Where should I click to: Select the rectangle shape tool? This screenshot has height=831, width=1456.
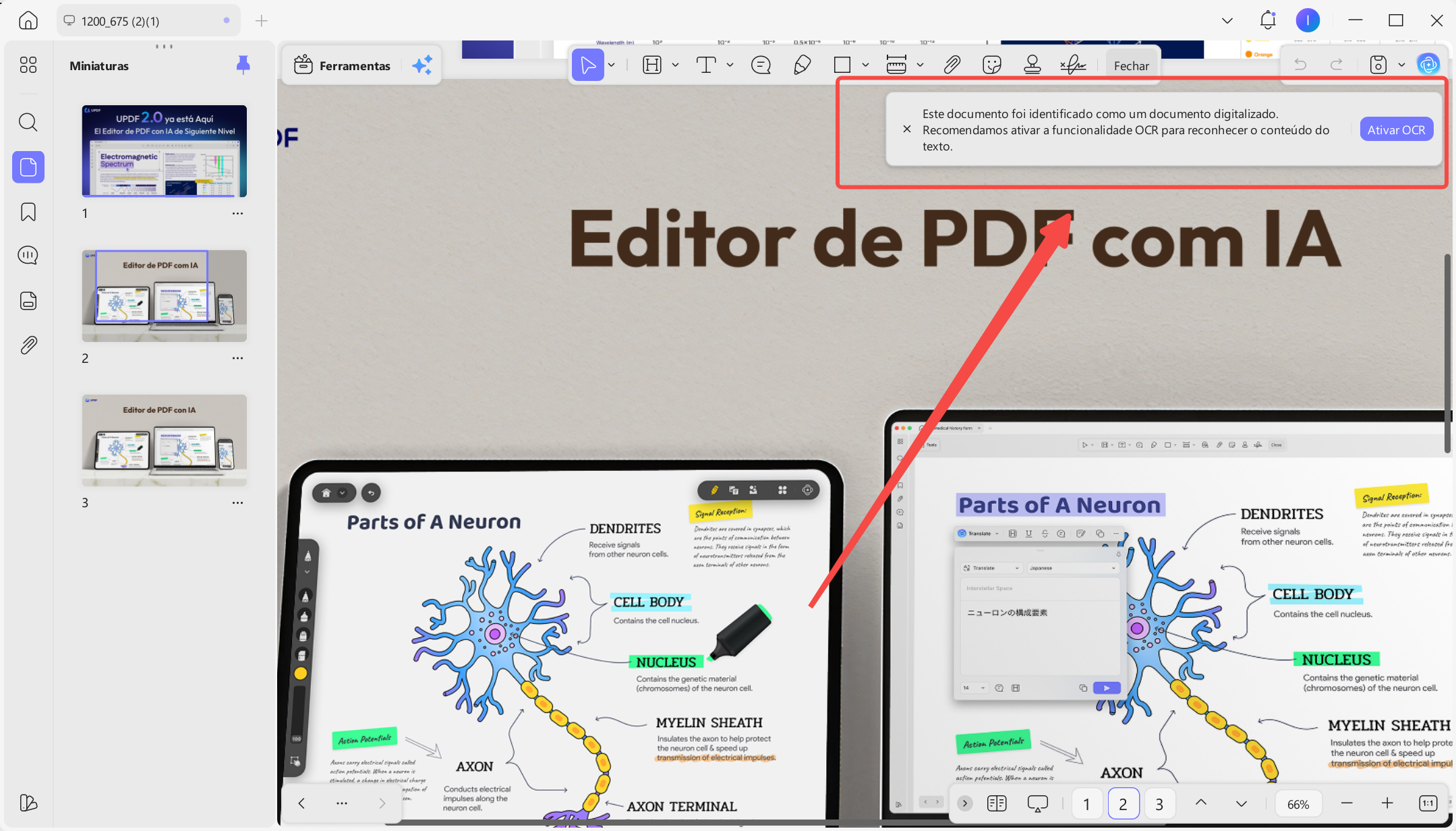842,65
